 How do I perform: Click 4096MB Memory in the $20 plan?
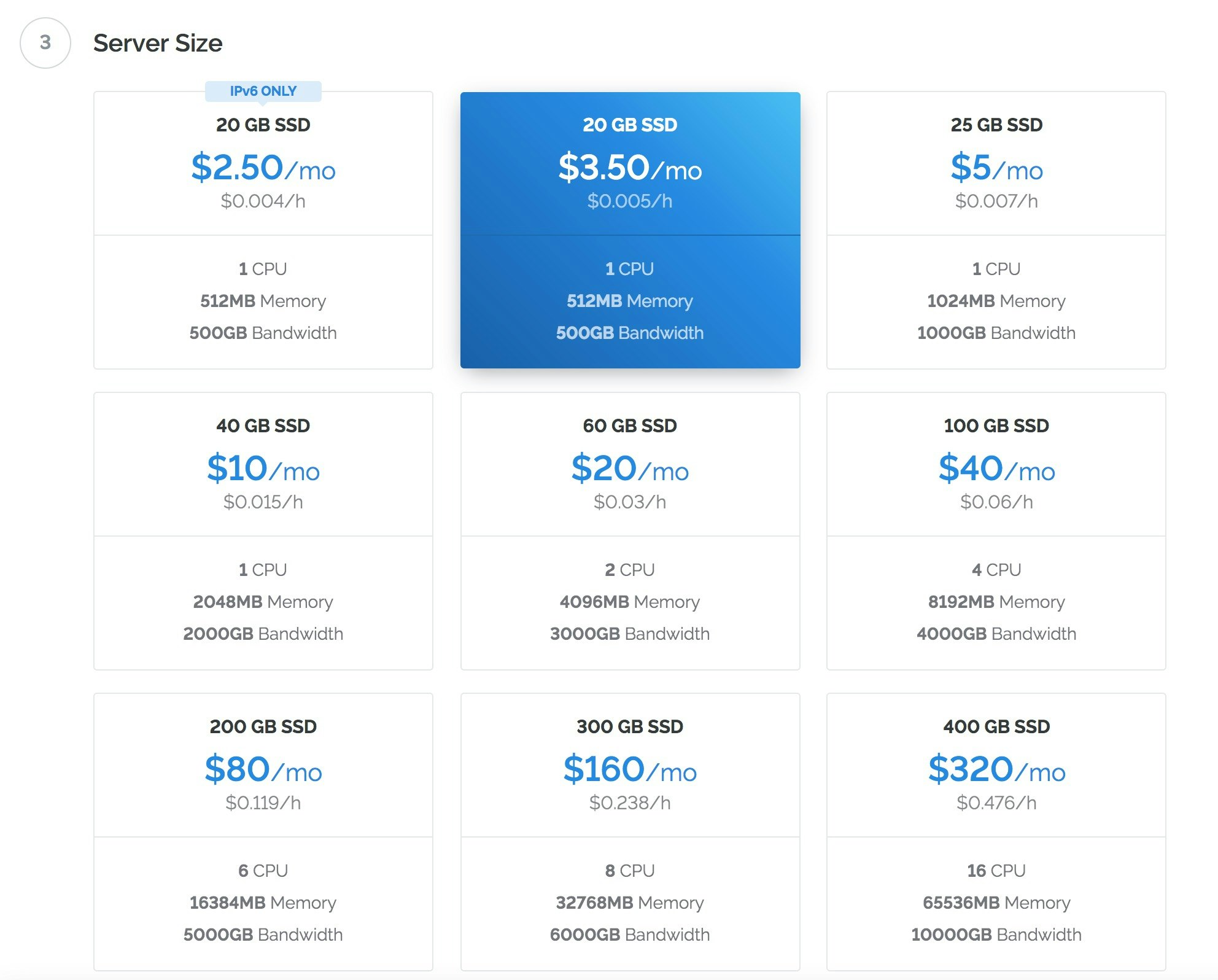coord(630,602)
